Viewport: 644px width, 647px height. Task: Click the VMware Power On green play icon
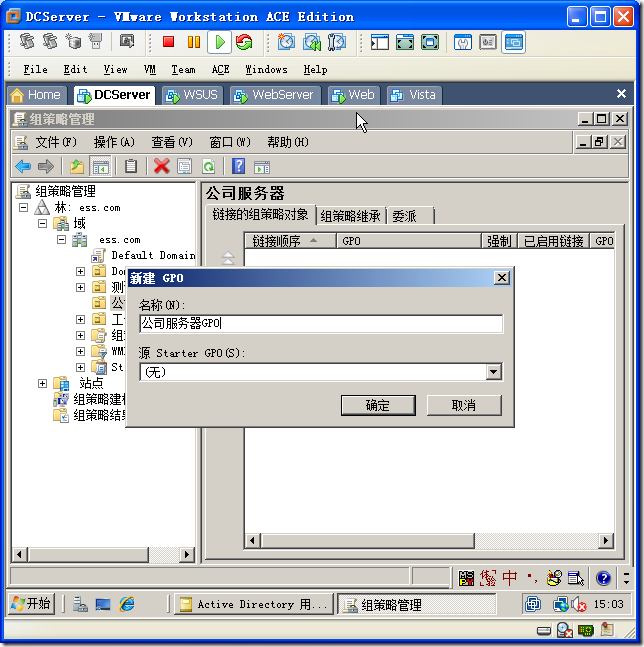219,42
